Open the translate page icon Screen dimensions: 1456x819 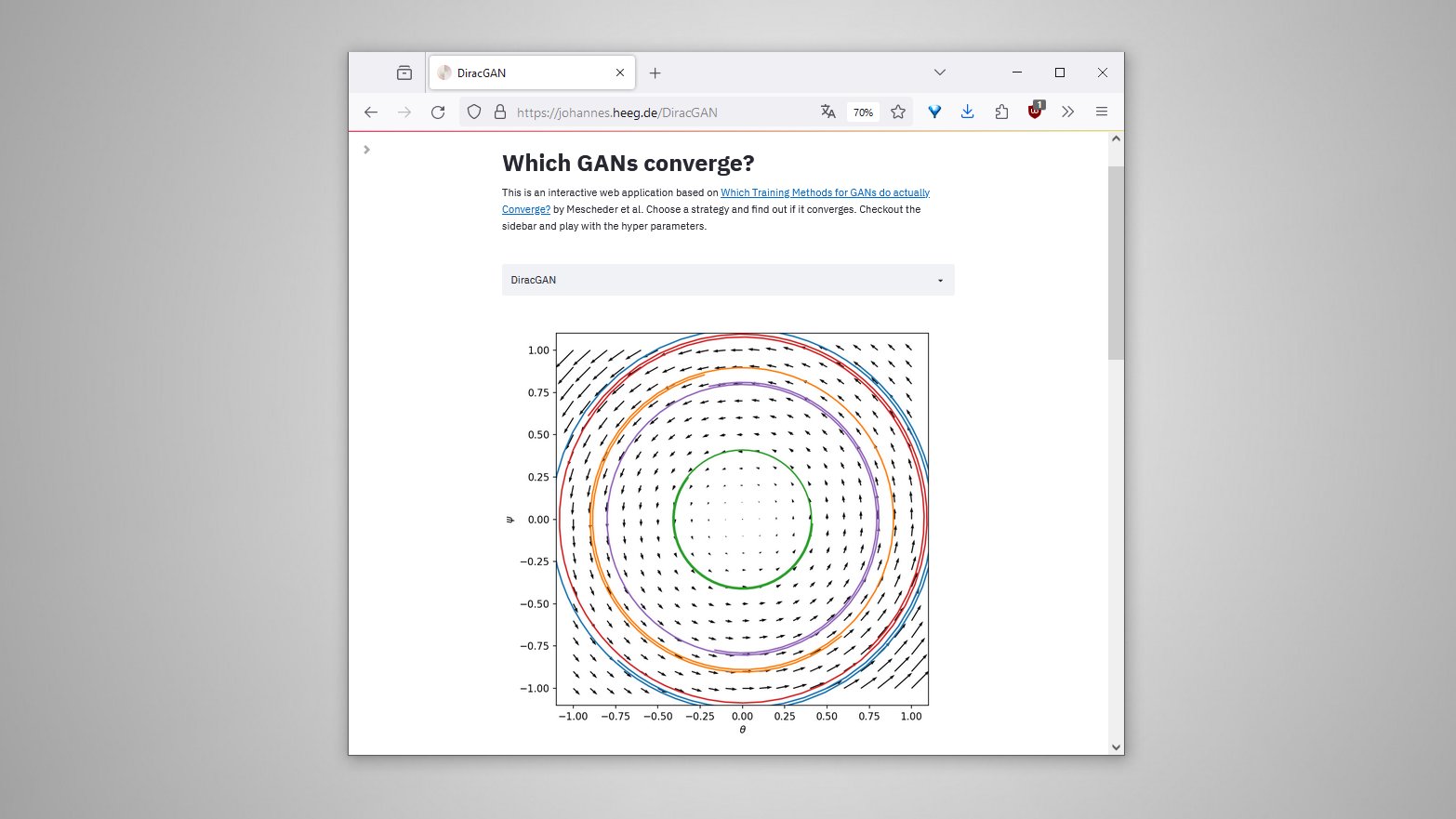(827, 112)
